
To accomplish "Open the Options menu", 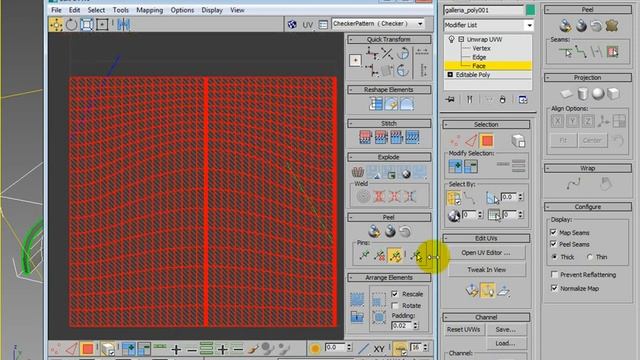I will tap(182, 10).
